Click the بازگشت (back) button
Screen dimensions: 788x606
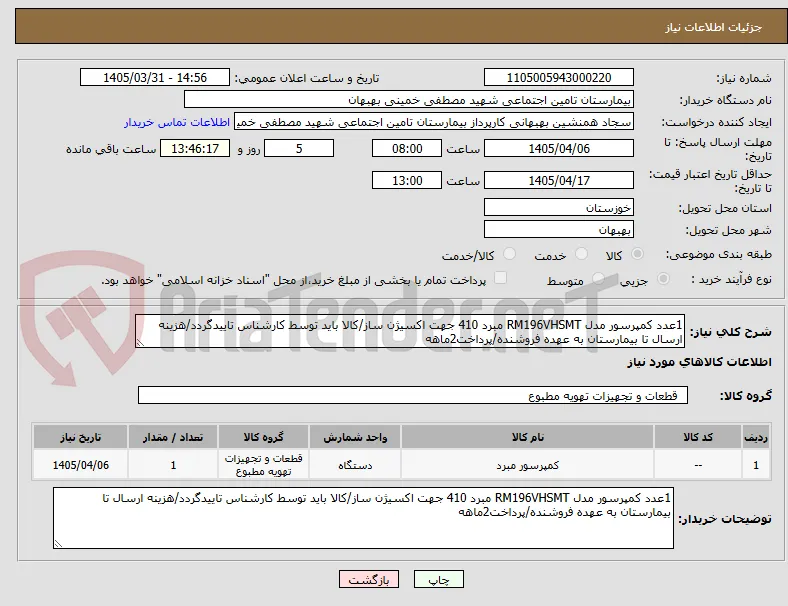tap(369, 579)
